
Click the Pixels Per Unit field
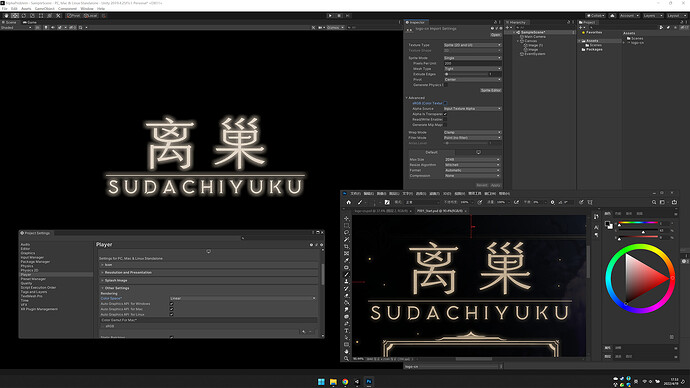tap(472, 63)
